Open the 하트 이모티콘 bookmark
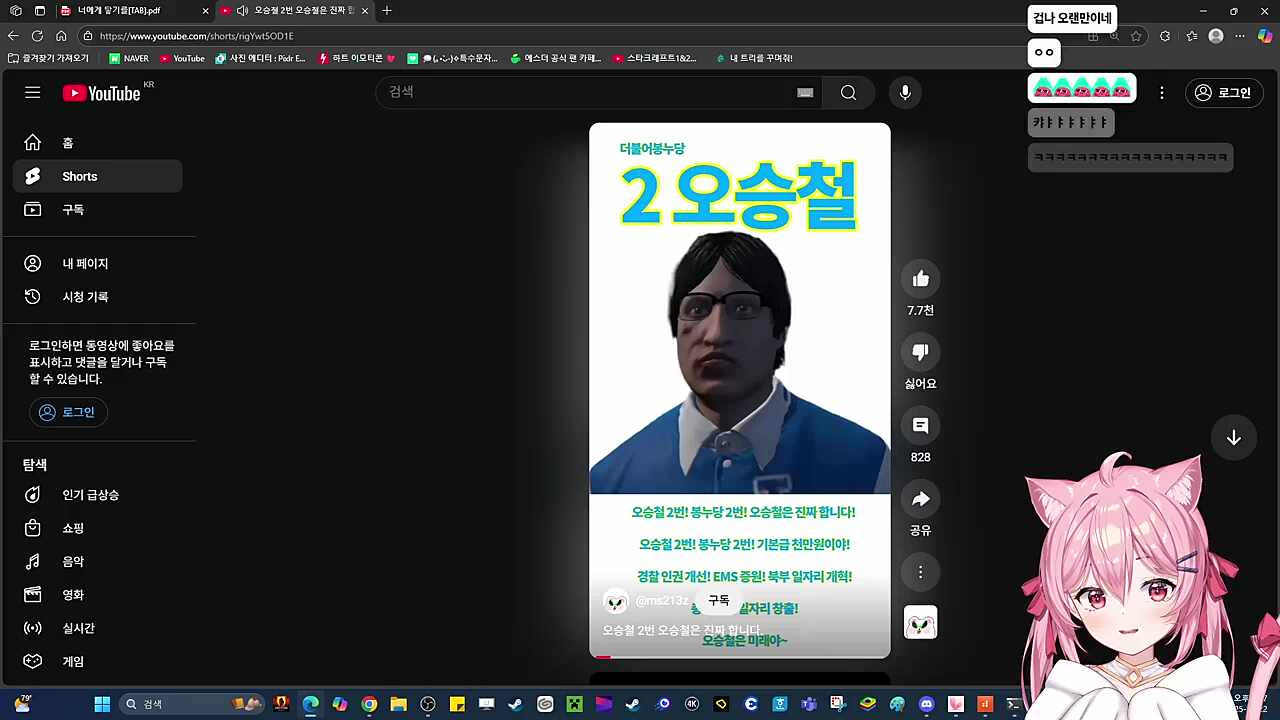1280x720 pixels. pos(357,58)
